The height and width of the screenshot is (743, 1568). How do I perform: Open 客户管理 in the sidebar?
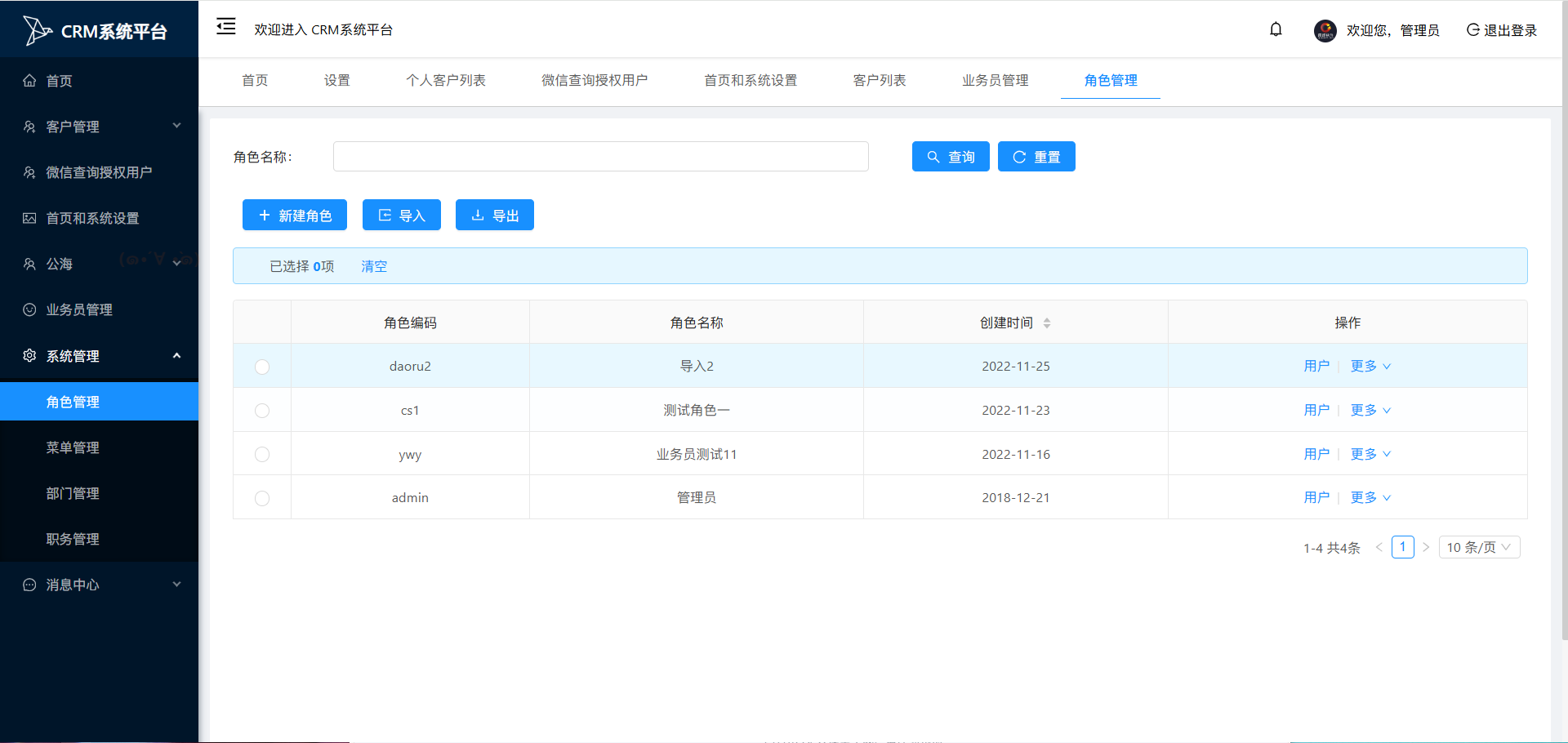99,127
